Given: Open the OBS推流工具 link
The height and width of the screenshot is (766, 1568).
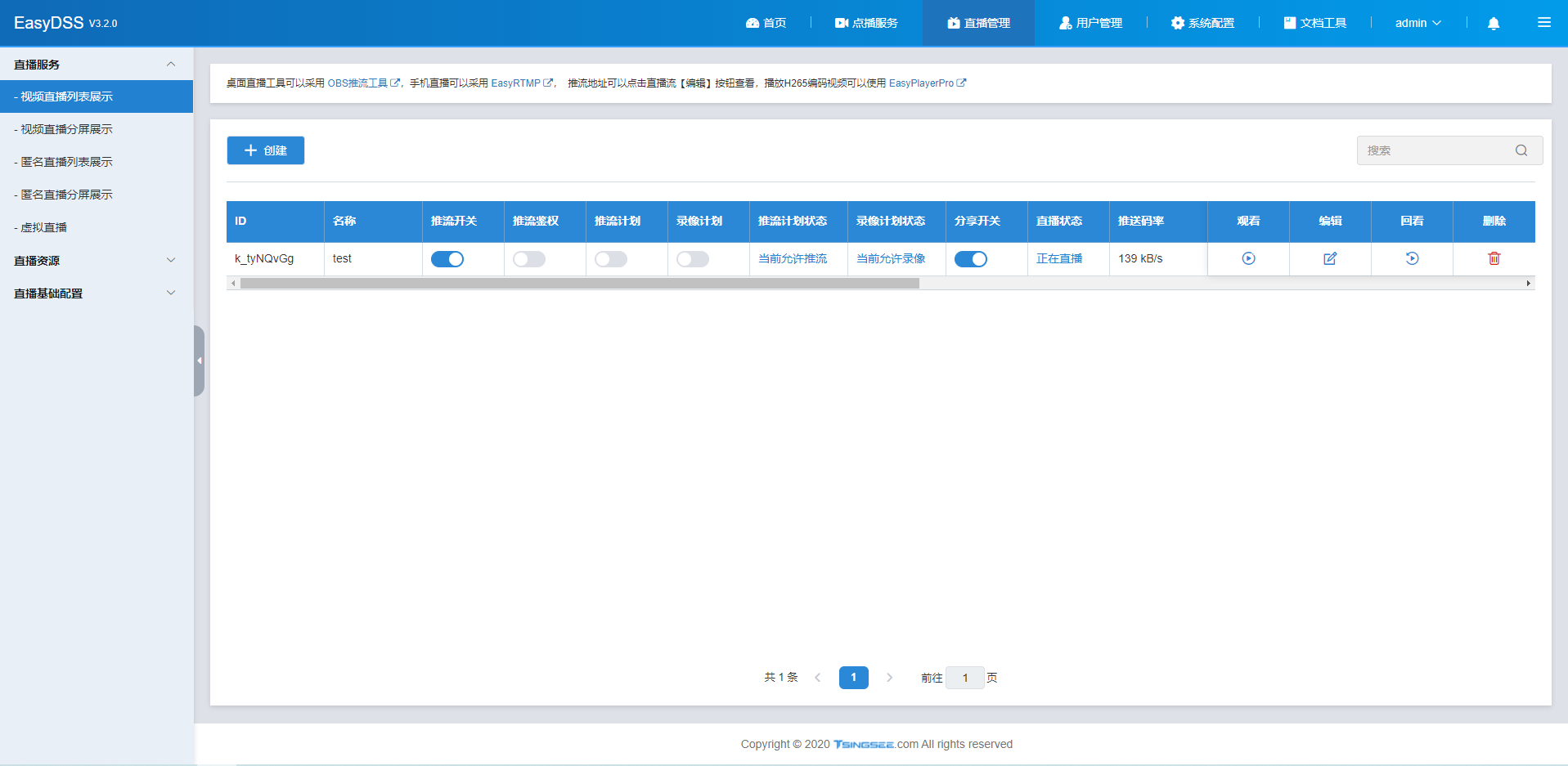Looking at the screenshot, I should point(364,83).
